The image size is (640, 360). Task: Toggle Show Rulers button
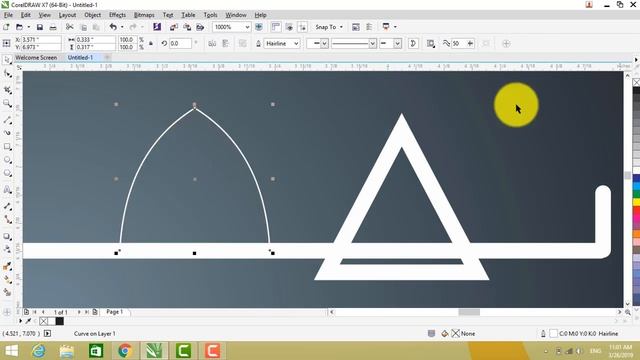pyautogui.click(x=276, y=27)
